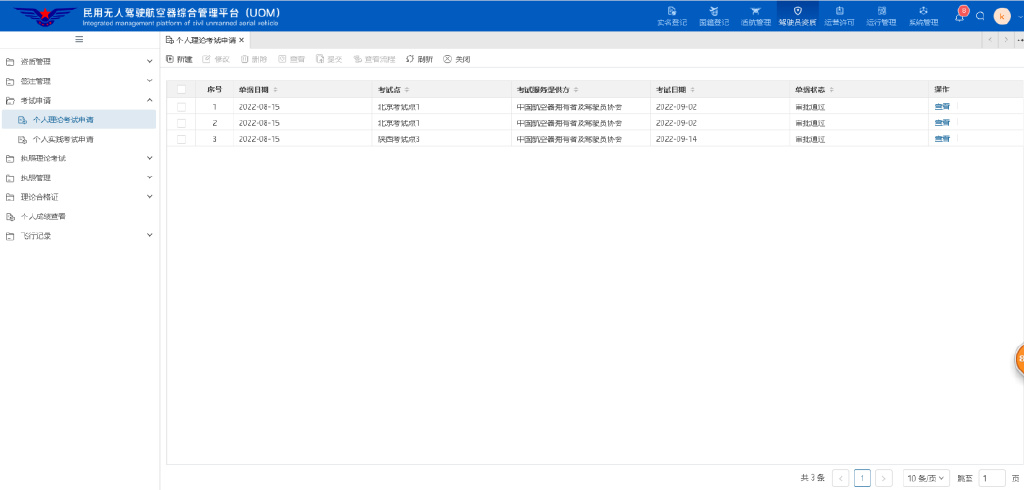Open the 运营许可 module
The width and height of the screenshot is (1024, 490).
pos(839,16)
